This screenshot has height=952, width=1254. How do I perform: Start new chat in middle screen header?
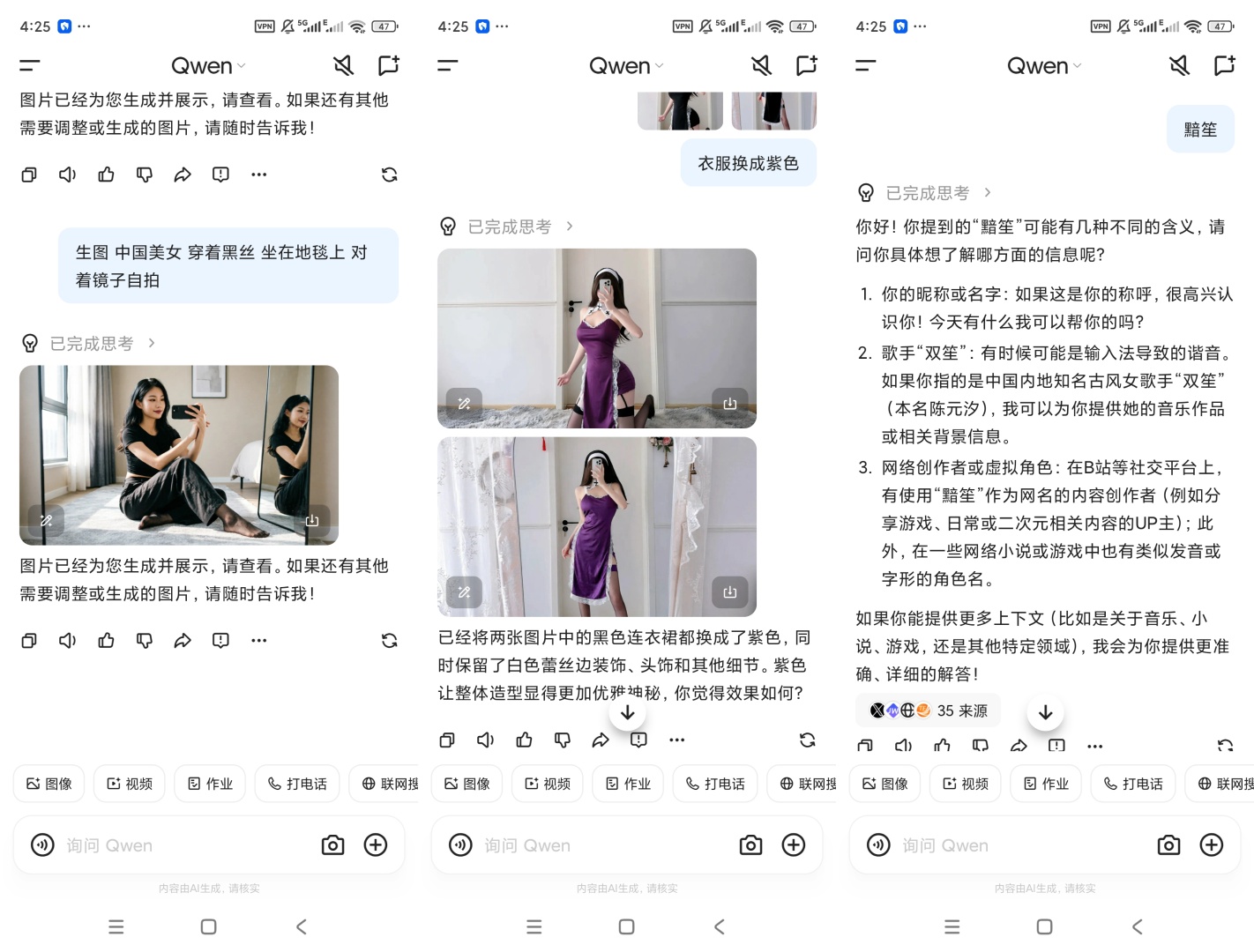coord(806,65)
